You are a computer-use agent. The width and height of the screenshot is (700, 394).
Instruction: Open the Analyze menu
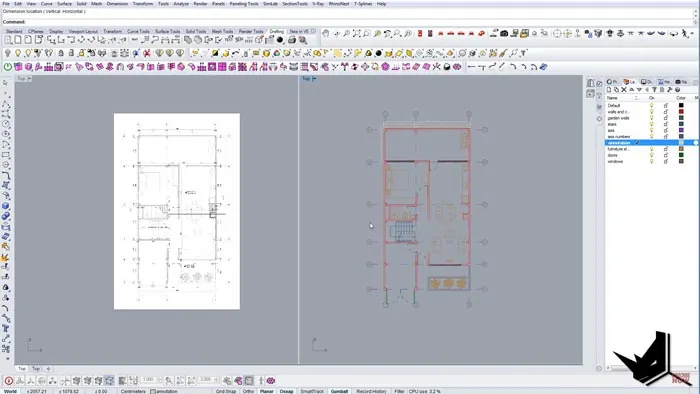point(181,4)
